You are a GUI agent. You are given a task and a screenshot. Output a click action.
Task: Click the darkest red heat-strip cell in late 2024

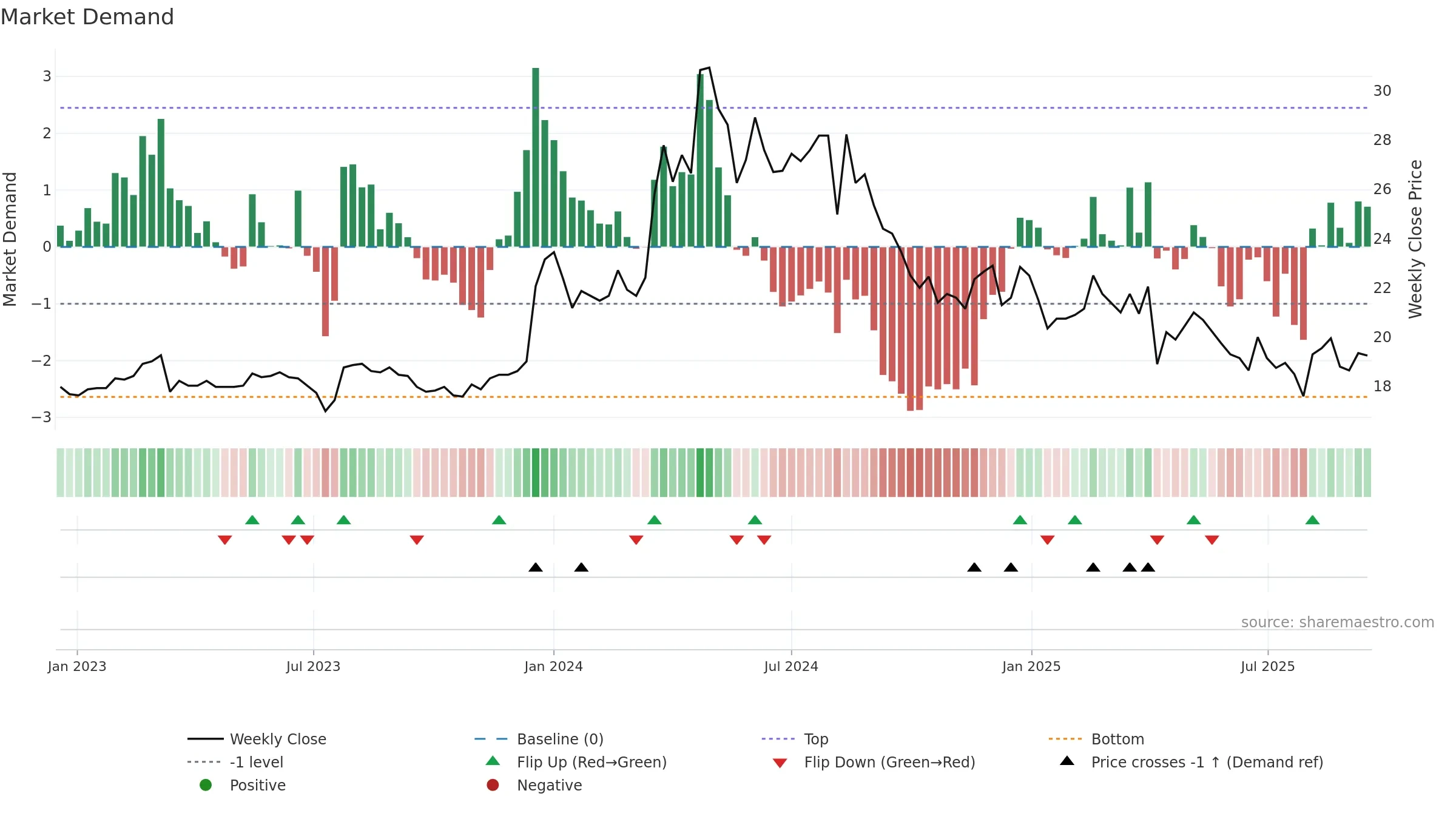(910, 473)
